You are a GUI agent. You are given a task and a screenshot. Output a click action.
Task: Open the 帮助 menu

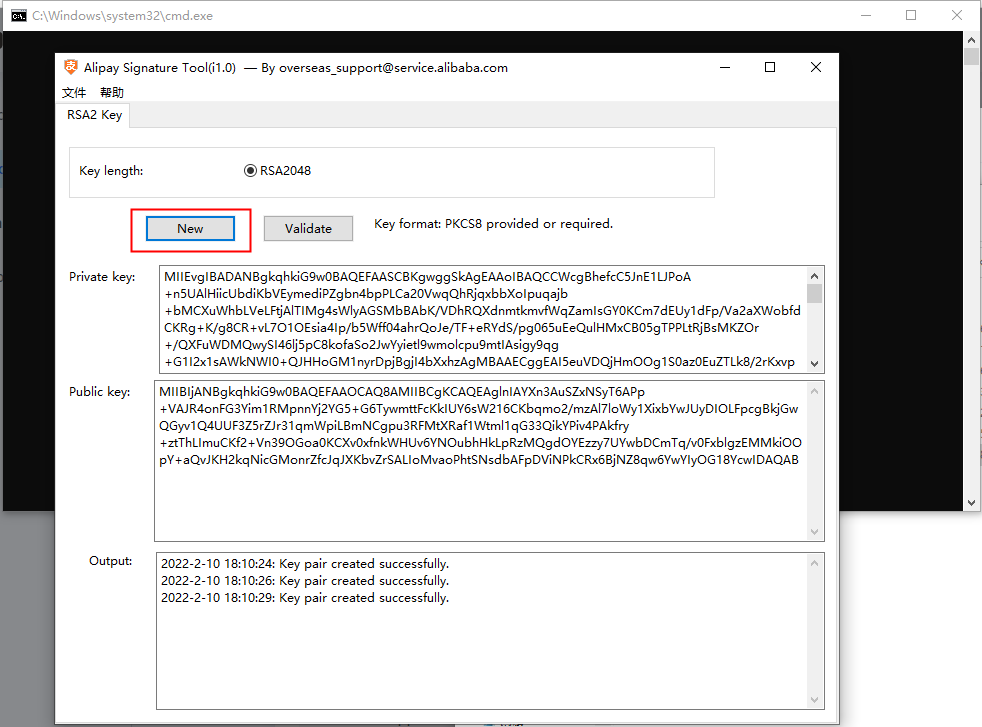pyautogui.click(x=112, y=93)
